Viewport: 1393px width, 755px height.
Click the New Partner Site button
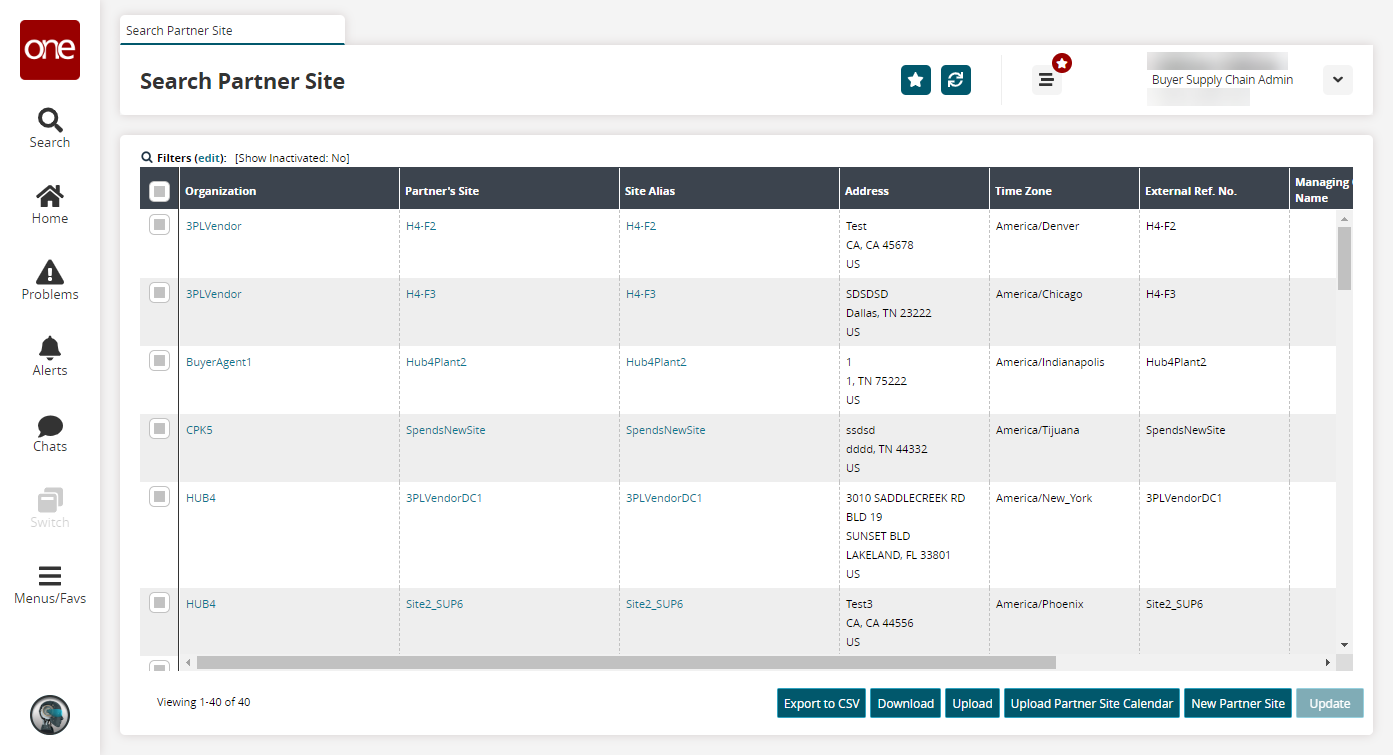tap(1238, 703)
